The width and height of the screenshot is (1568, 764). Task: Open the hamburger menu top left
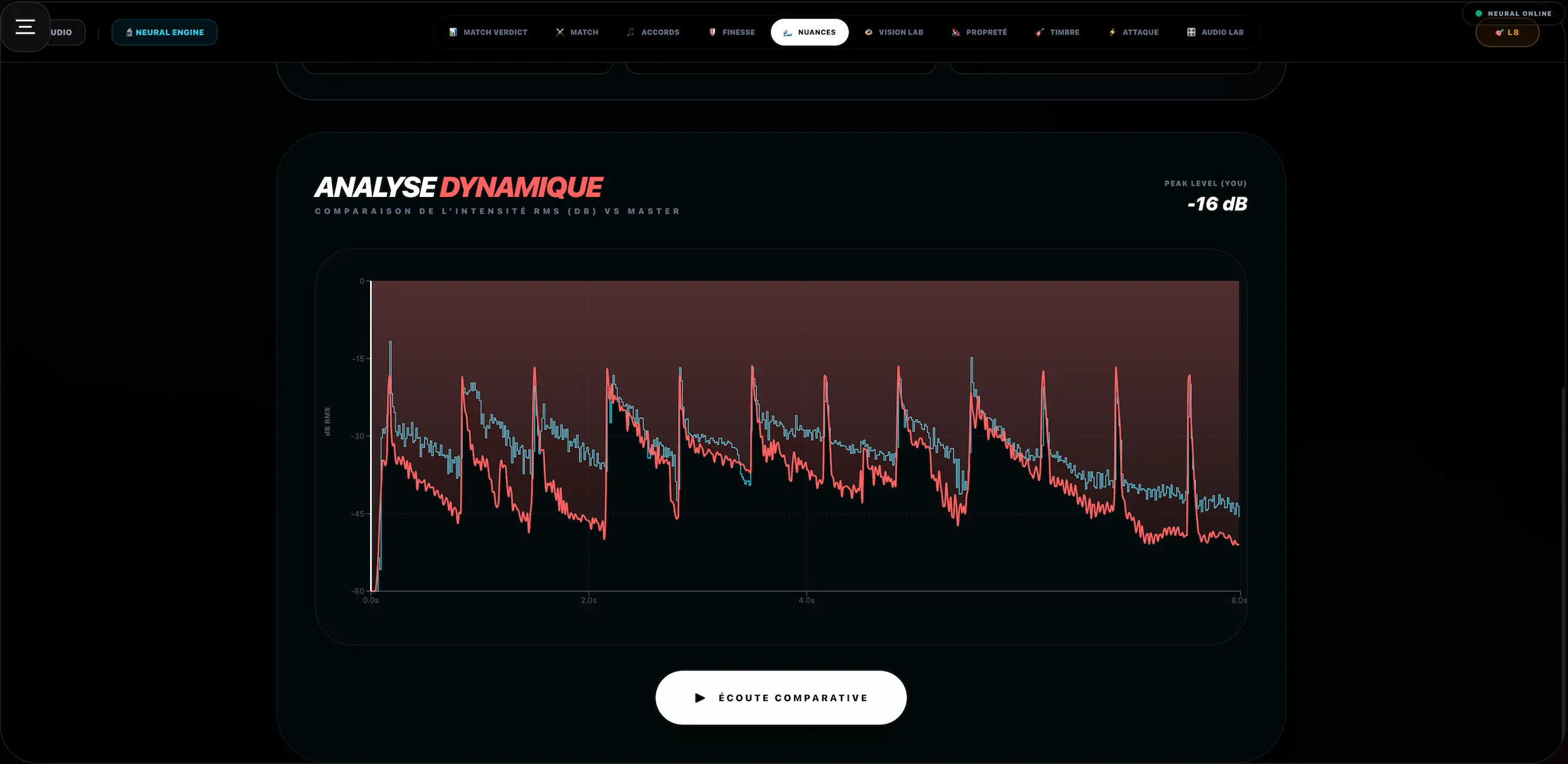pos(25,26)
